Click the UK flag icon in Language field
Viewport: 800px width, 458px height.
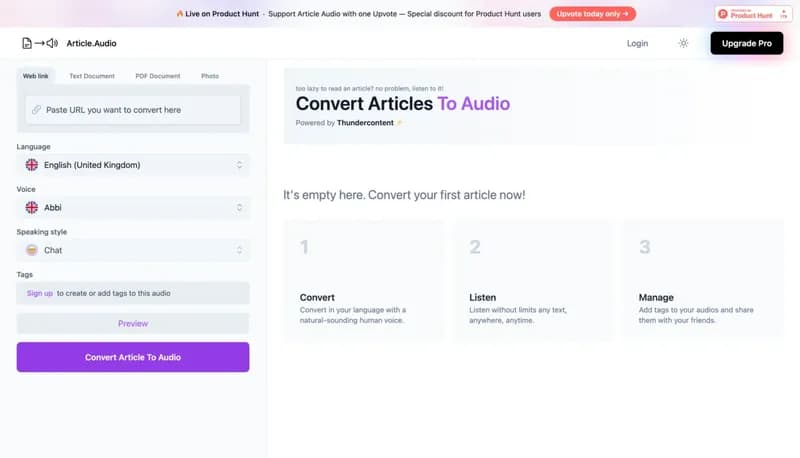(32, 165)
